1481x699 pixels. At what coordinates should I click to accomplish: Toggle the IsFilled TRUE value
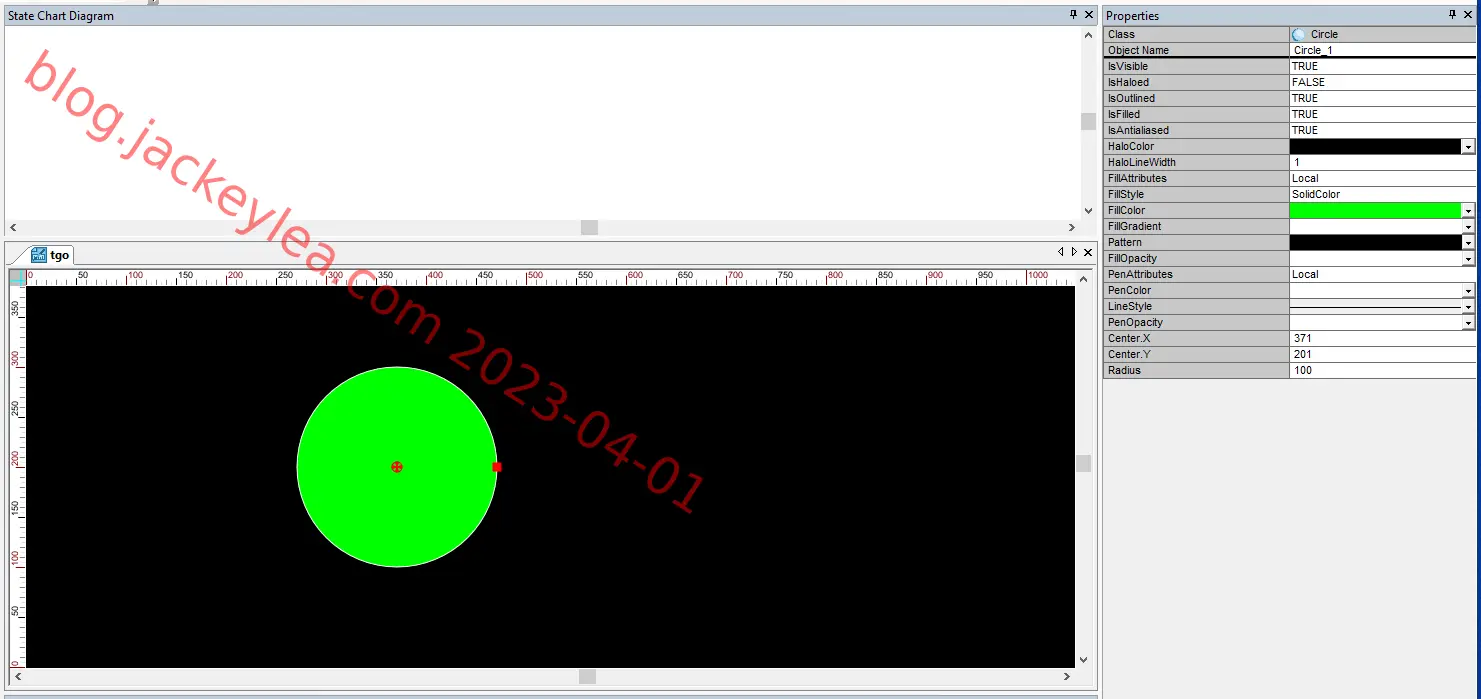1383,114
